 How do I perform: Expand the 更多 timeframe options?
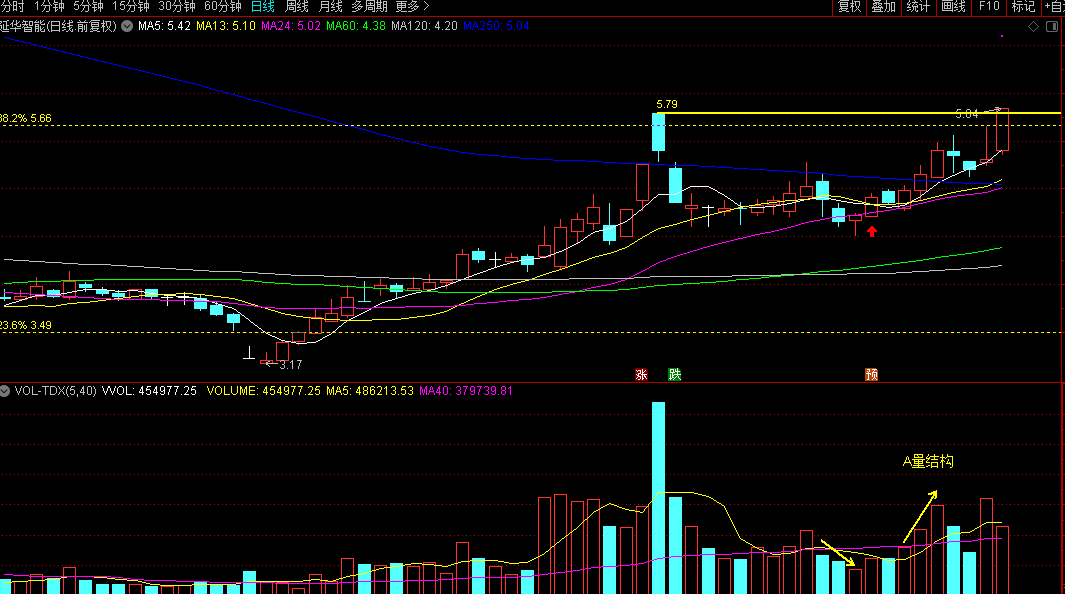(412, 6)
